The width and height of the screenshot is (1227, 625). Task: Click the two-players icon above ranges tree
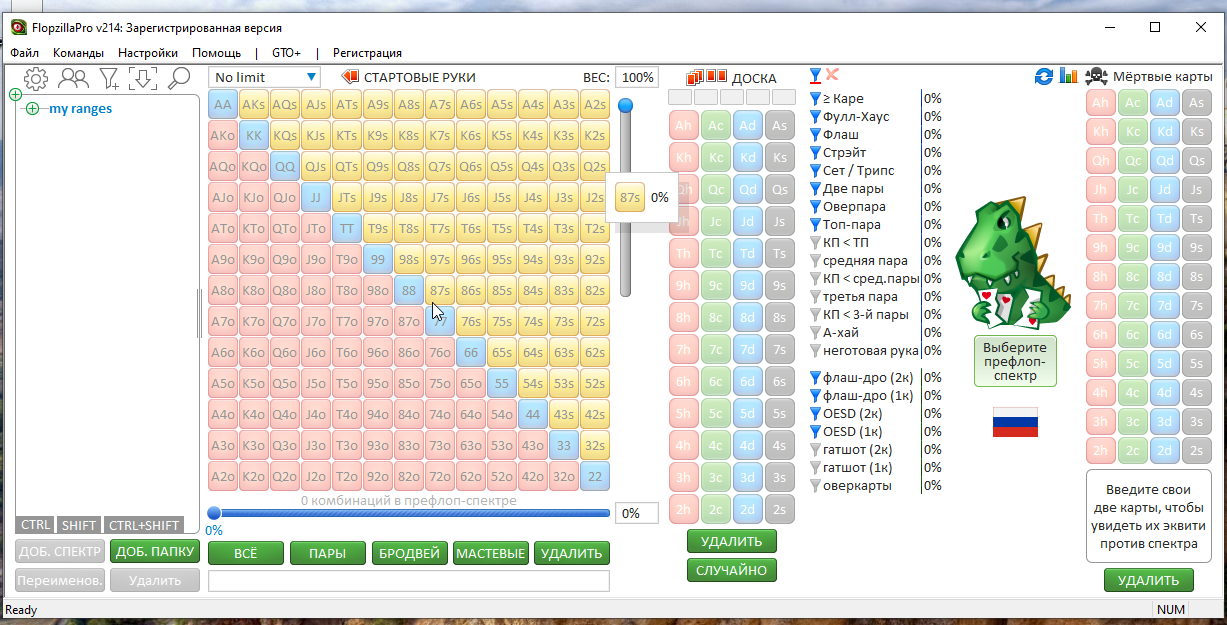coord(73,78)
